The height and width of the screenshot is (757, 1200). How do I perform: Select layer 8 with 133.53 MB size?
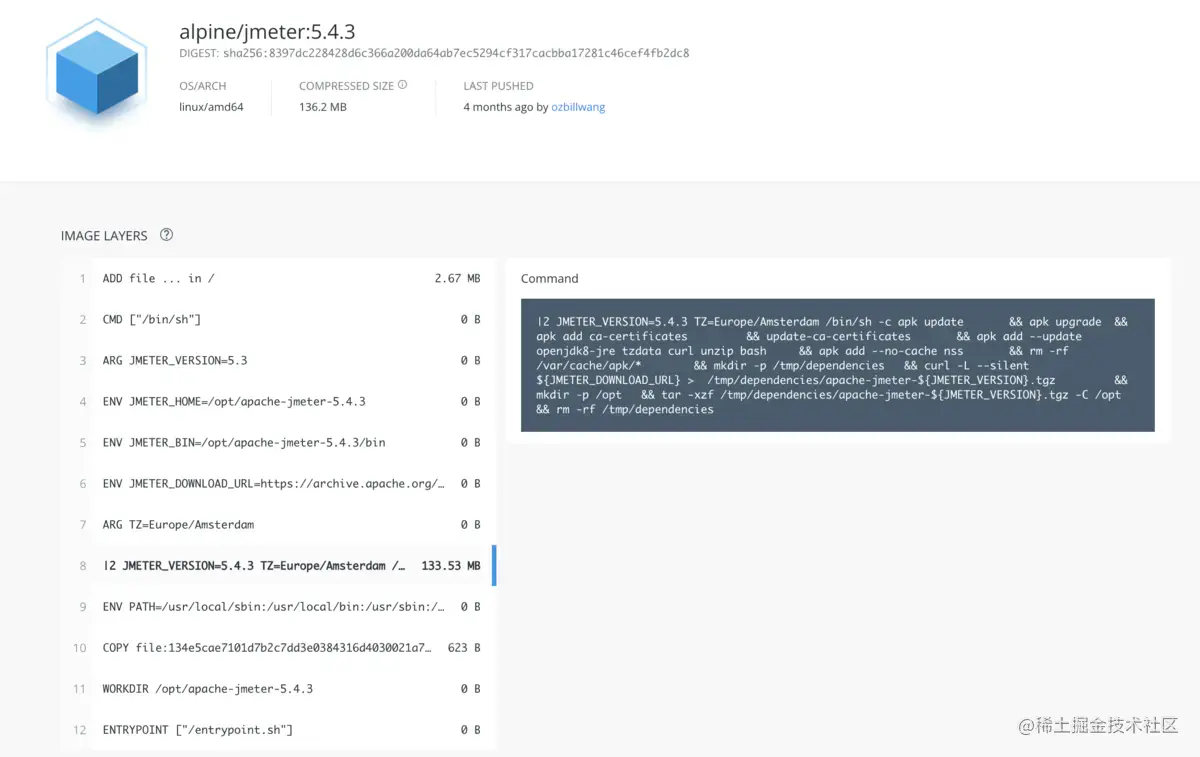click(x=277, y=565)
